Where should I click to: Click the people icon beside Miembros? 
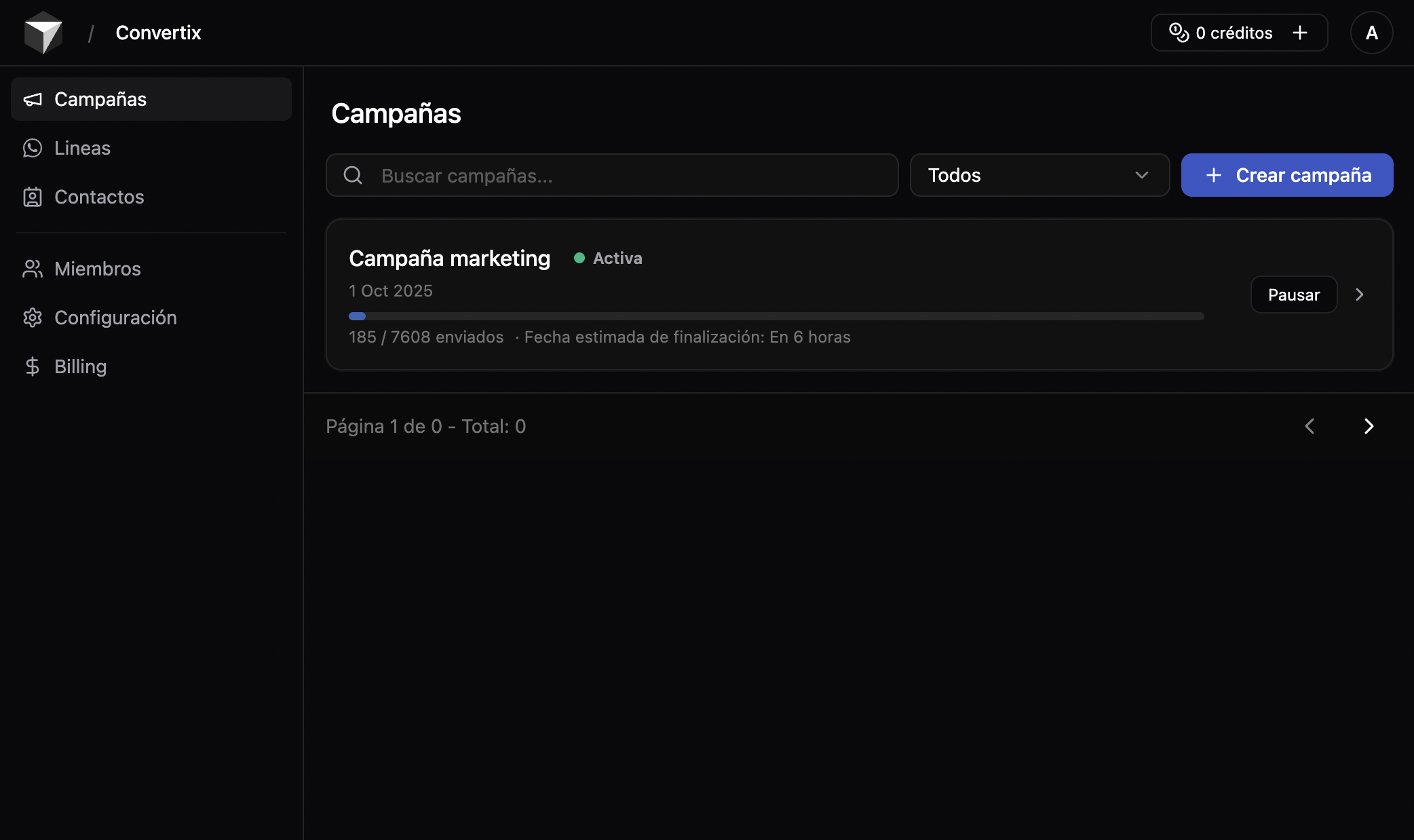pos(33,269)
